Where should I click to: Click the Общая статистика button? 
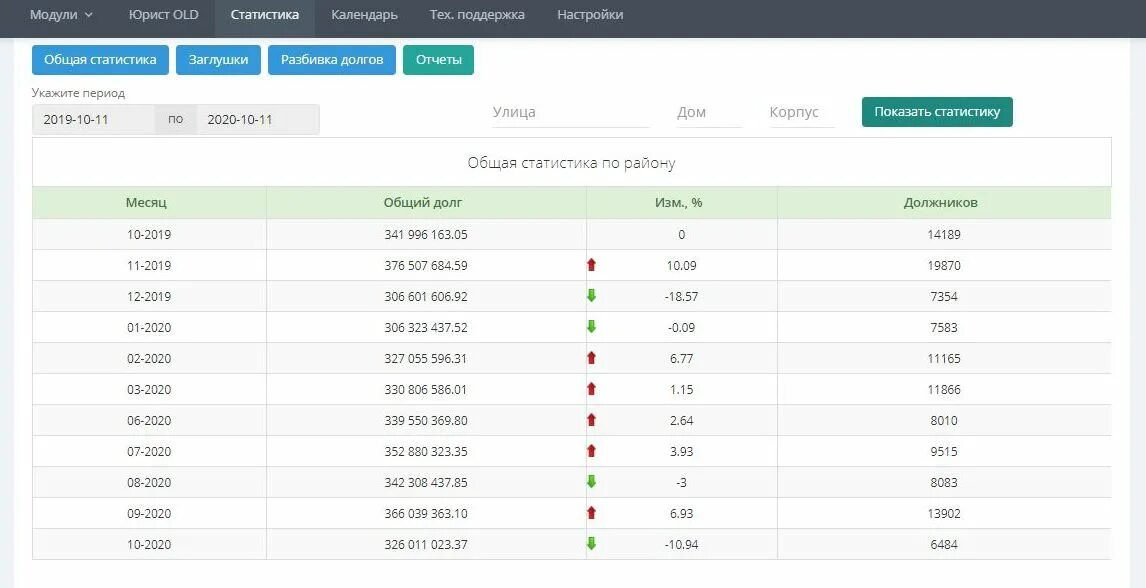(x=100, y=60)
